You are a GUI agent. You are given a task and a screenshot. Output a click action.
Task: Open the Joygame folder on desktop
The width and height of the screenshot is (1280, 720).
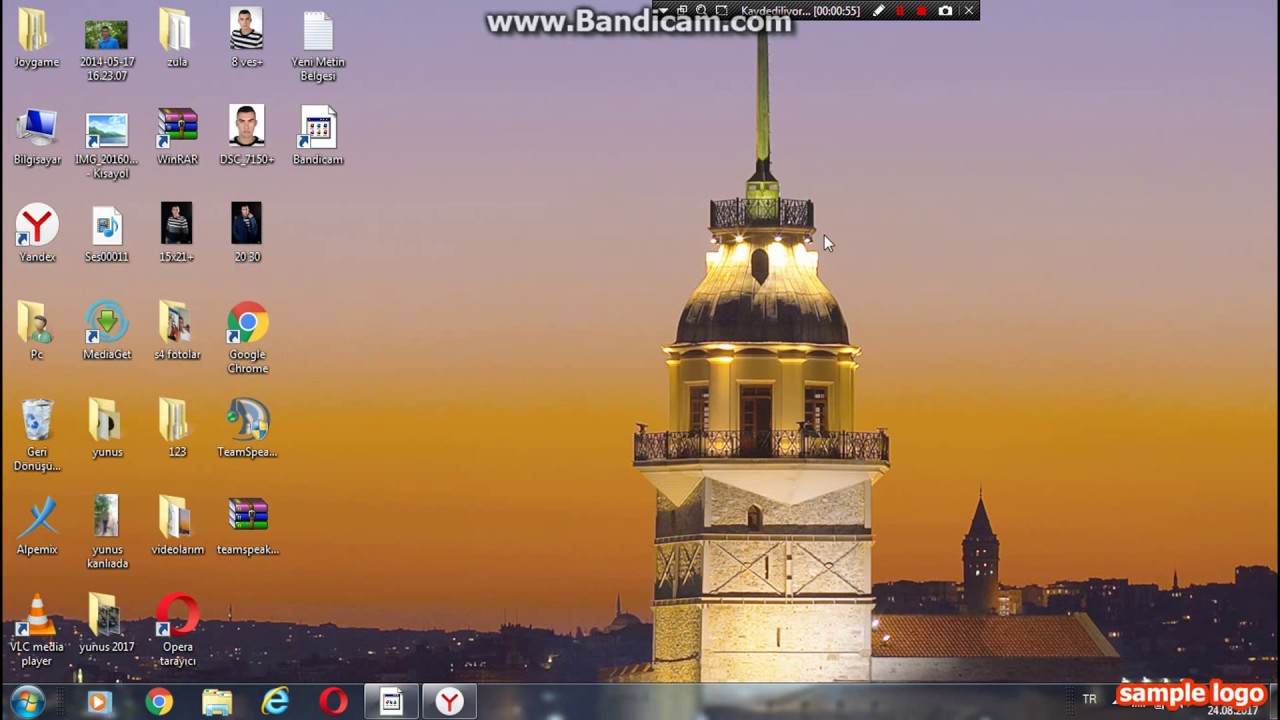pos(37,38)
